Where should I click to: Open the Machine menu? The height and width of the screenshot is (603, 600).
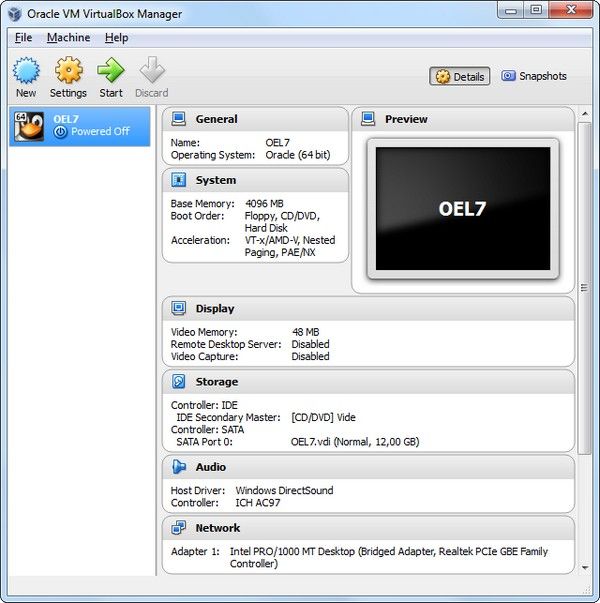(x=68, y=38)
